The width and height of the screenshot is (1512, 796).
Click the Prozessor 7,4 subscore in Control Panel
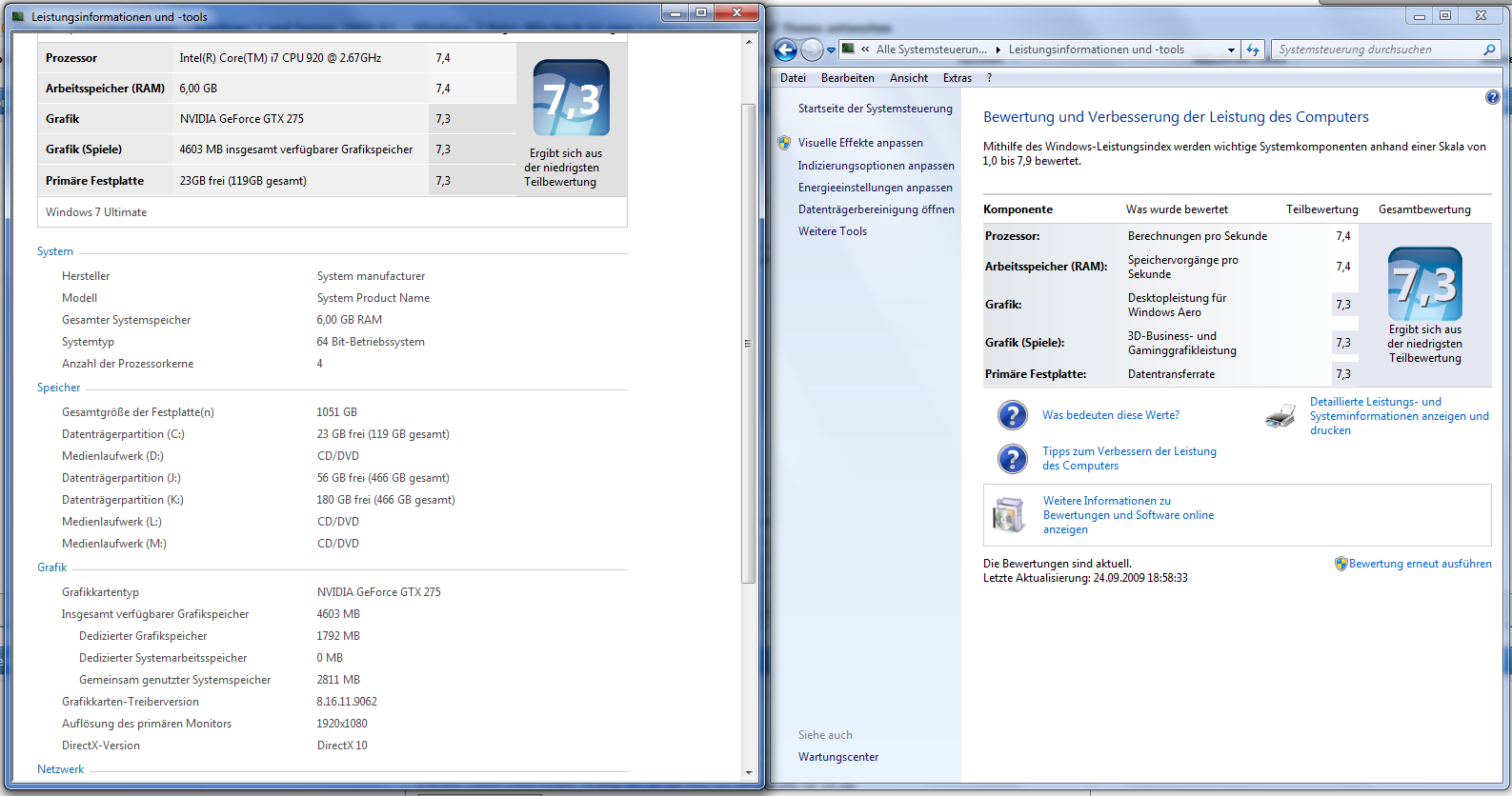tap(1343, 236)
